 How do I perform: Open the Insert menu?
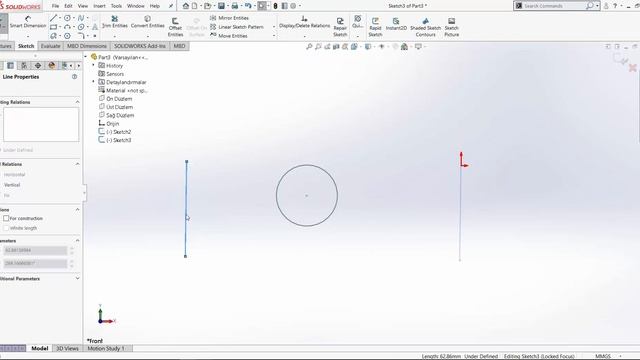click(99, 6)
